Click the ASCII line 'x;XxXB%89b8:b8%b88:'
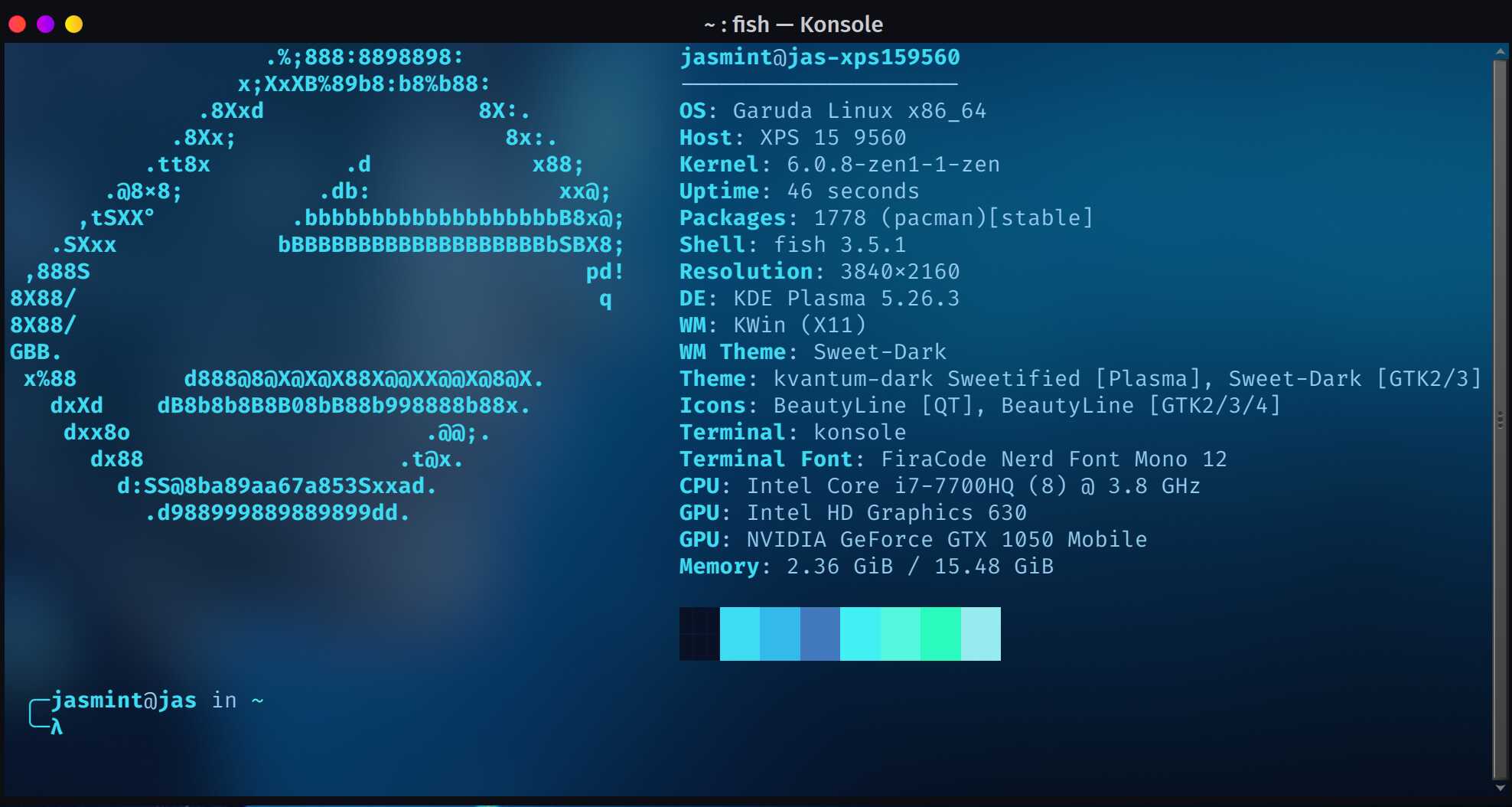1512x807 pixels. 363,84
